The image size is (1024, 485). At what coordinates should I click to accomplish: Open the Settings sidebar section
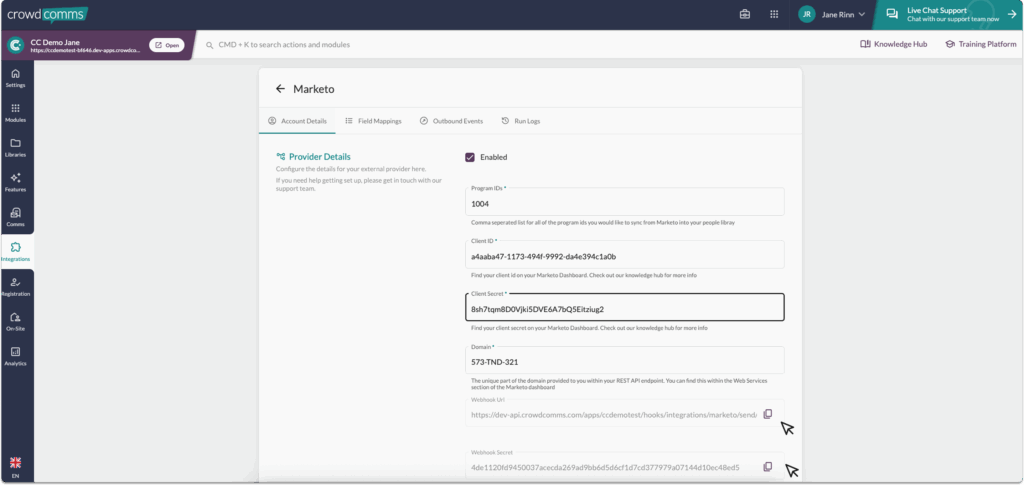click(x=16, y=78)
